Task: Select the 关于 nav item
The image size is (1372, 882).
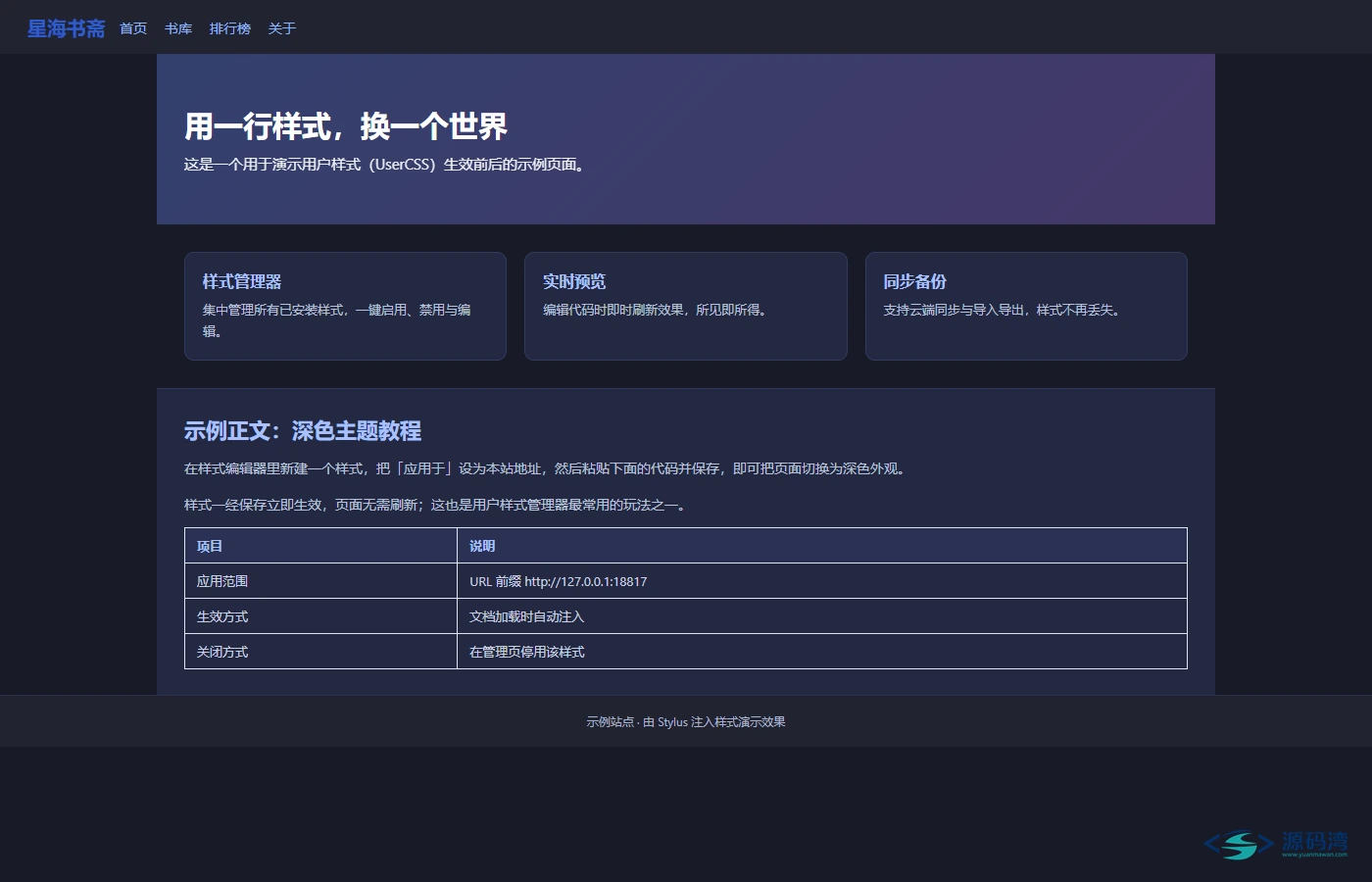Action: pyautogui.click(x=282, y=28)
